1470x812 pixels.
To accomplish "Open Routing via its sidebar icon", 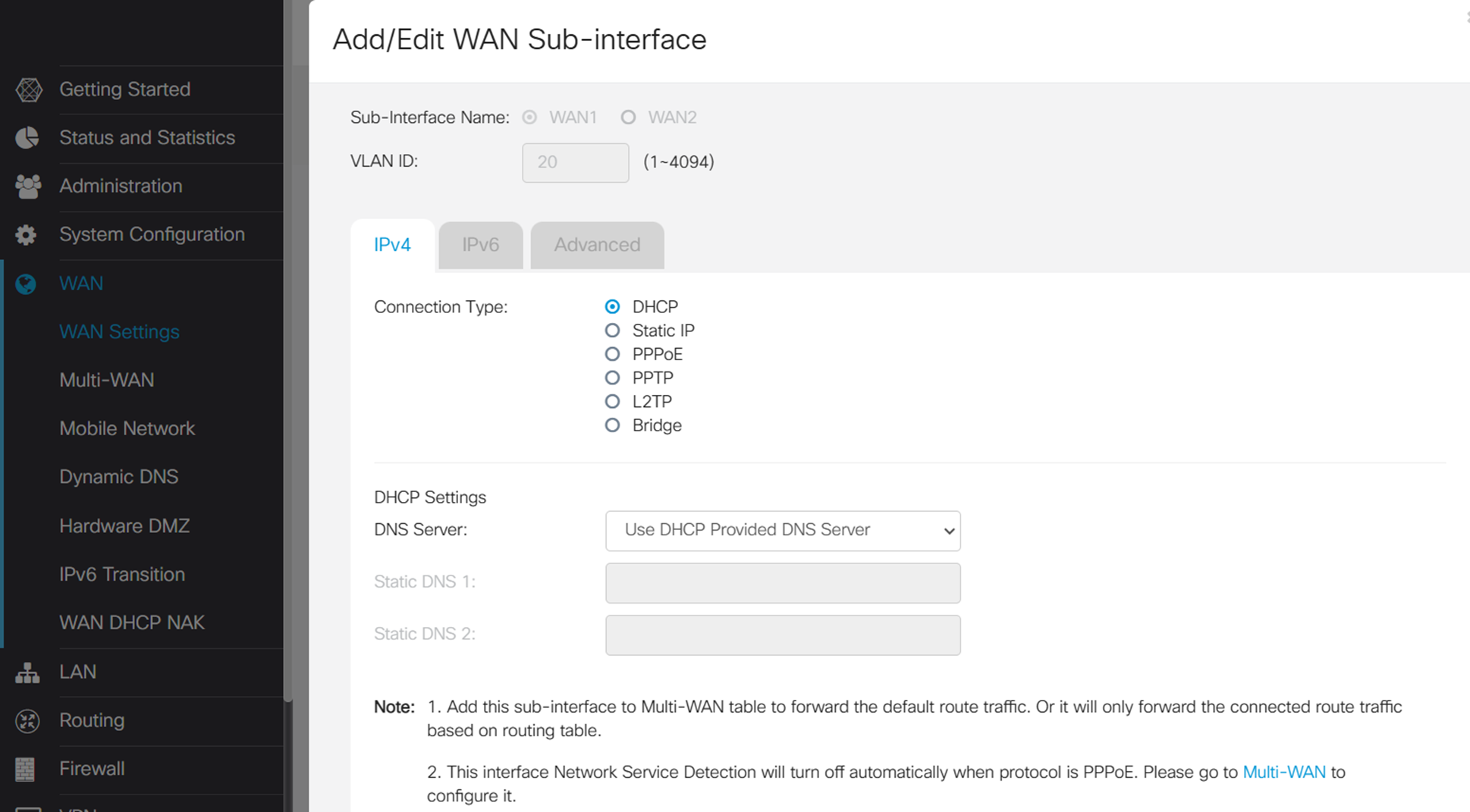I will [x=27, y=720].
